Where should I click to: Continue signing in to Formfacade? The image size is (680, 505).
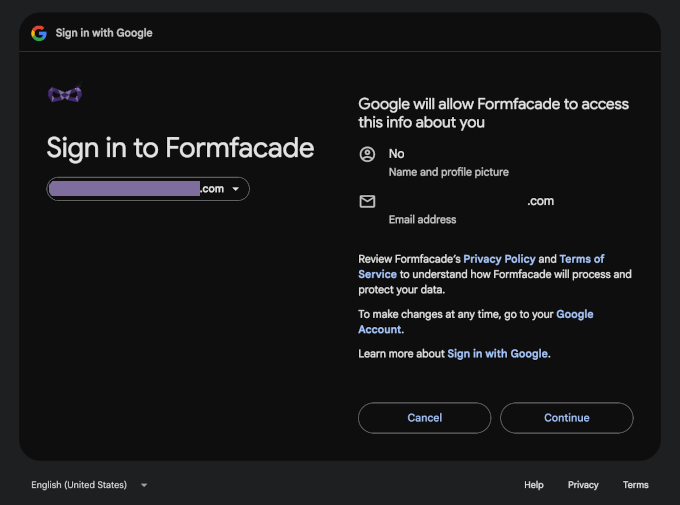click(x=567, y=418)
